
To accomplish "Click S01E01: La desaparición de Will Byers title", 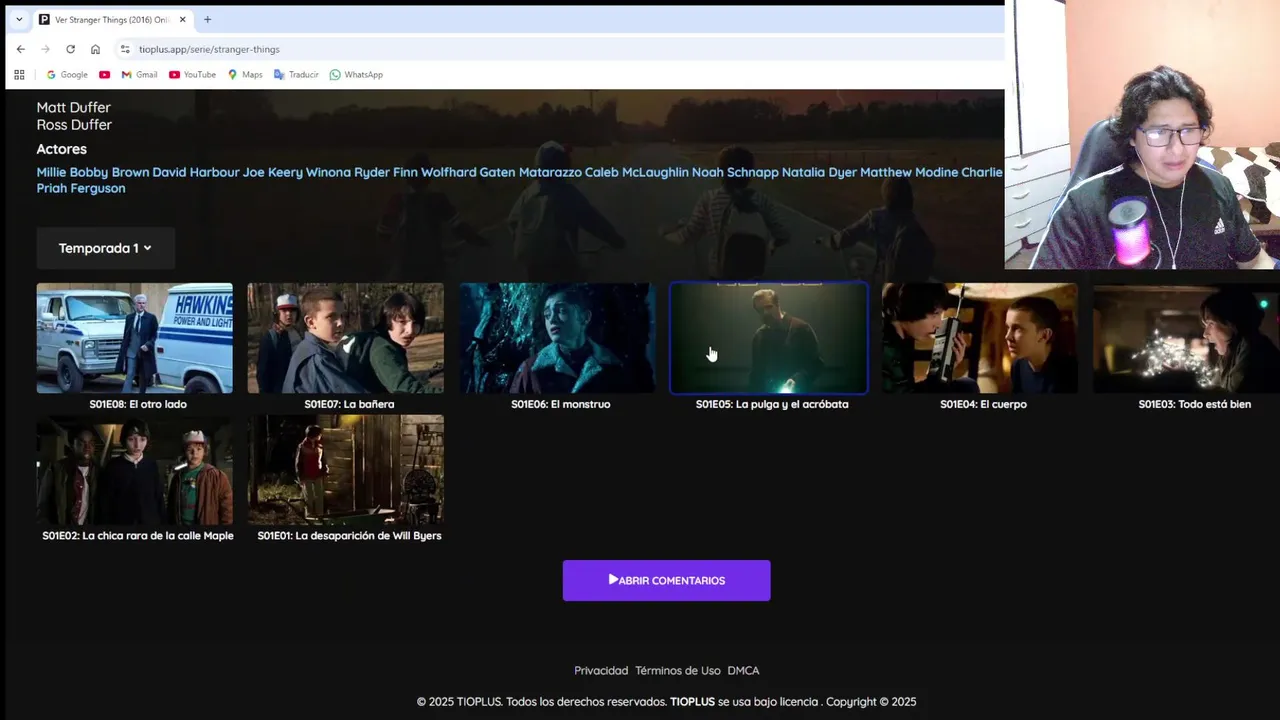I will (349, 536).
